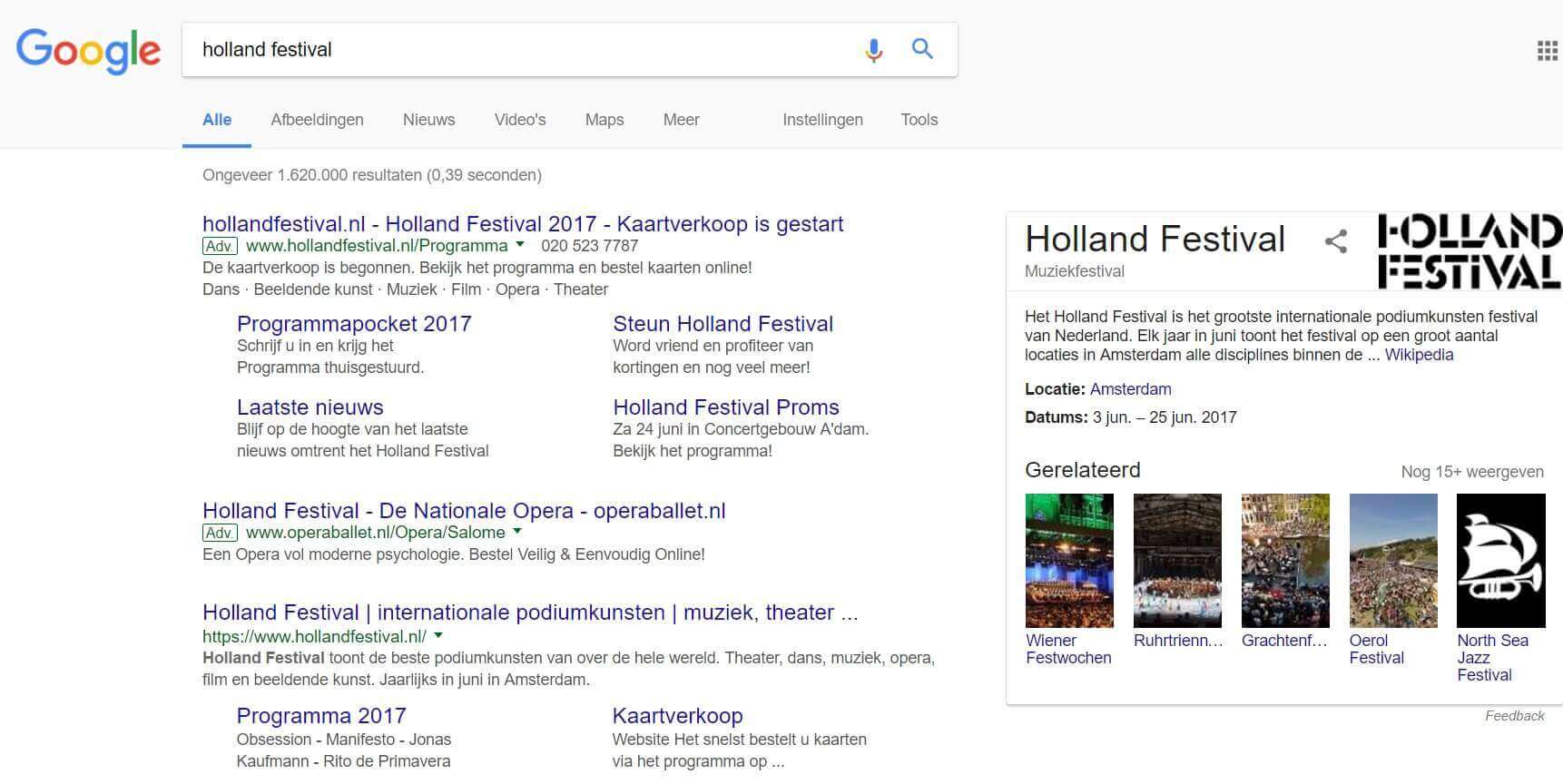The height and width of the screenshot is (784, 1563).
Task: Go to the Video's tab
Action: [x=520, y=120]
